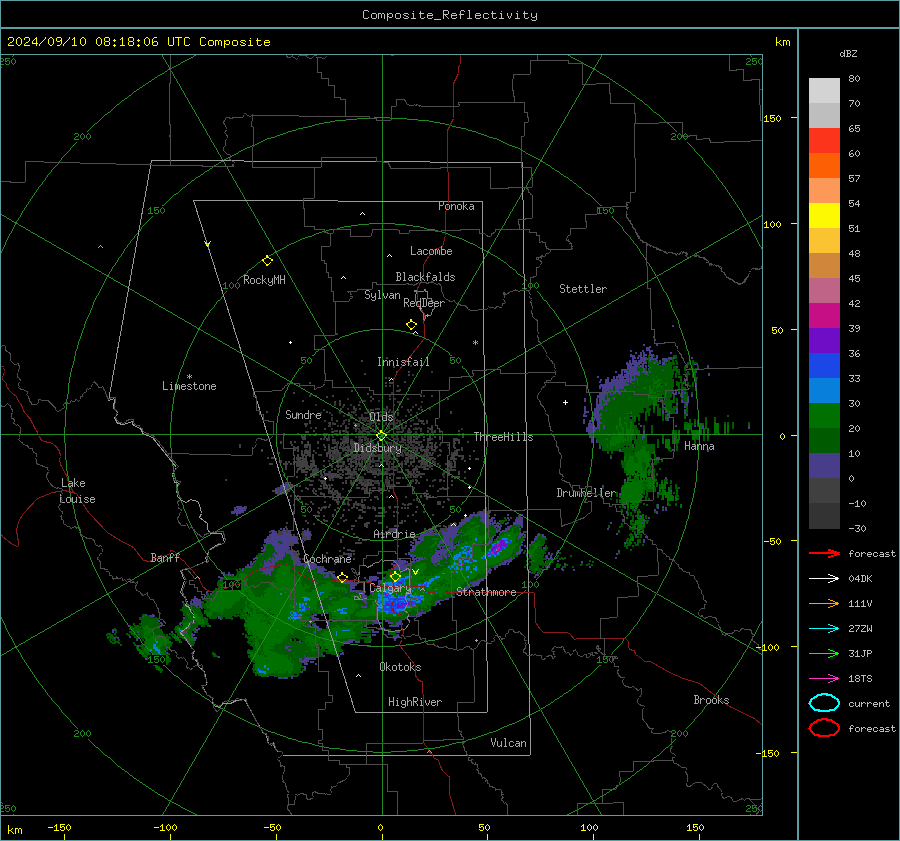The width and height of the screenshot is (900, 841).
Task: Select the green 31JP arrow legend entry
Action: (x=824, y=653)
